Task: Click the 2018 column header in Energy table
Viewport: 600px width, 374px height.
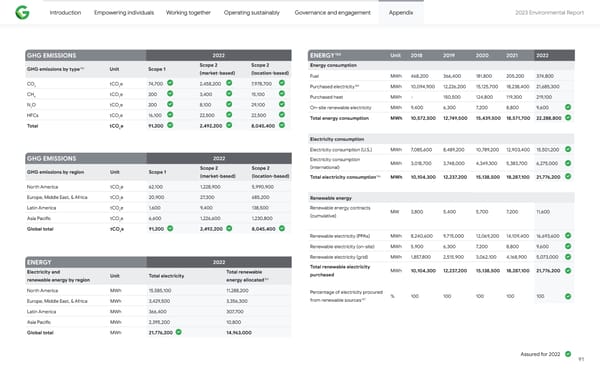Action: (x=416, y=56)
